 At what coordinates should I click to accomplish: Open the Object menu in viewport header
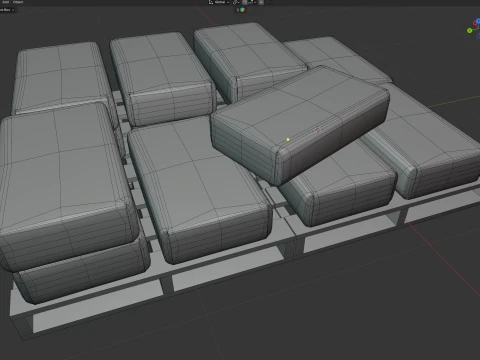pos(18,2)
